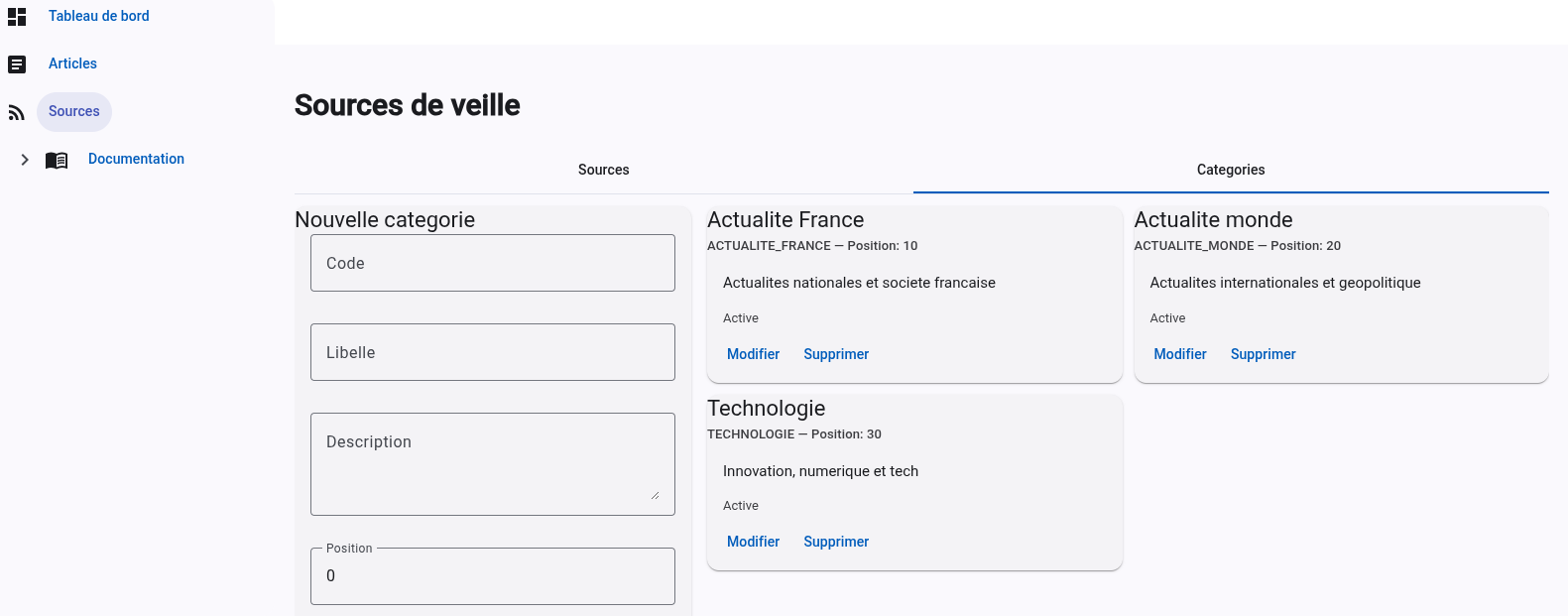Viewport: 1568px width, 616px height.
Task: Click the Position number field
Action: (x=493, y=576)
